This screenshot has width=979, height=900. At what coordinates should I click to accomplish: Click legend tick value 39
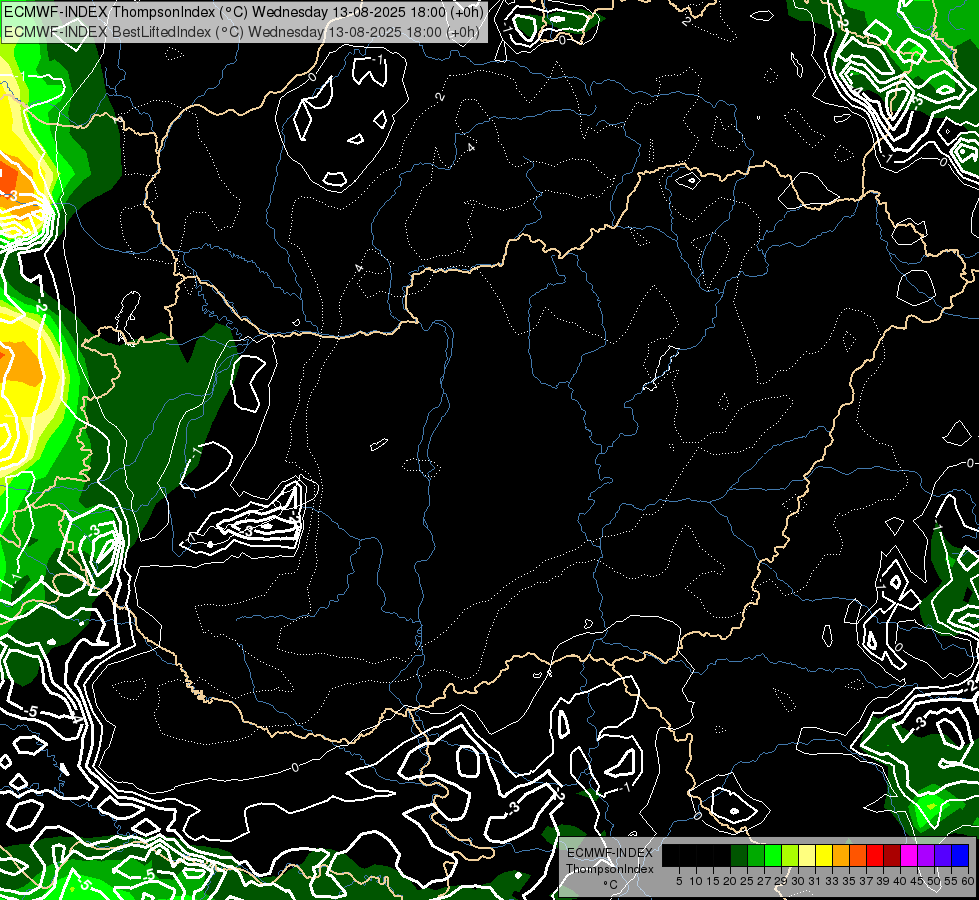883,881
